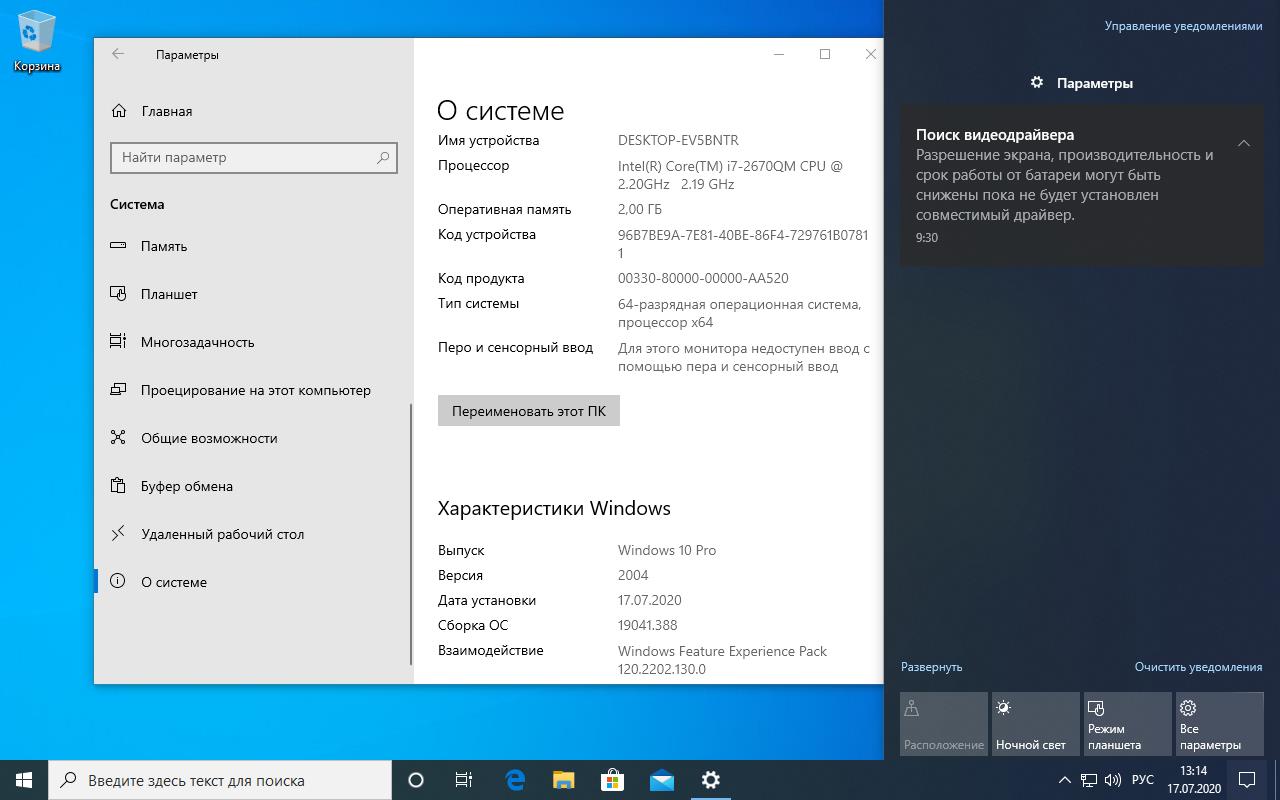The image size is (1280, 800).
Task: Expand hidden icons in system tray
Action: pyautogui.click(x=1065, y=780)
